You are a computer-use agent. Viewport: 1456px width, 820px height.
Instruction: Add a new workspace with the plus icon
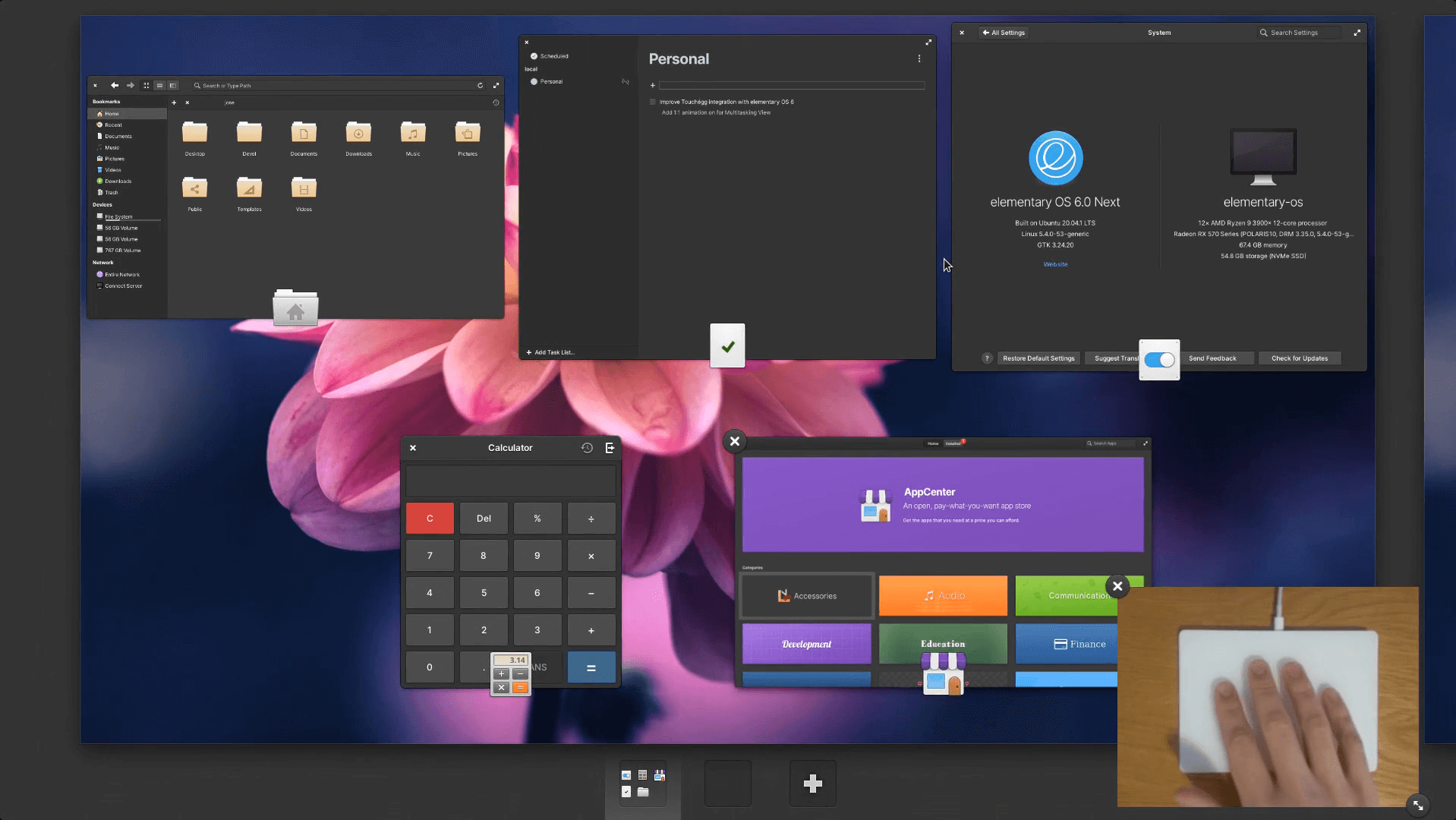tap(813, 783)
